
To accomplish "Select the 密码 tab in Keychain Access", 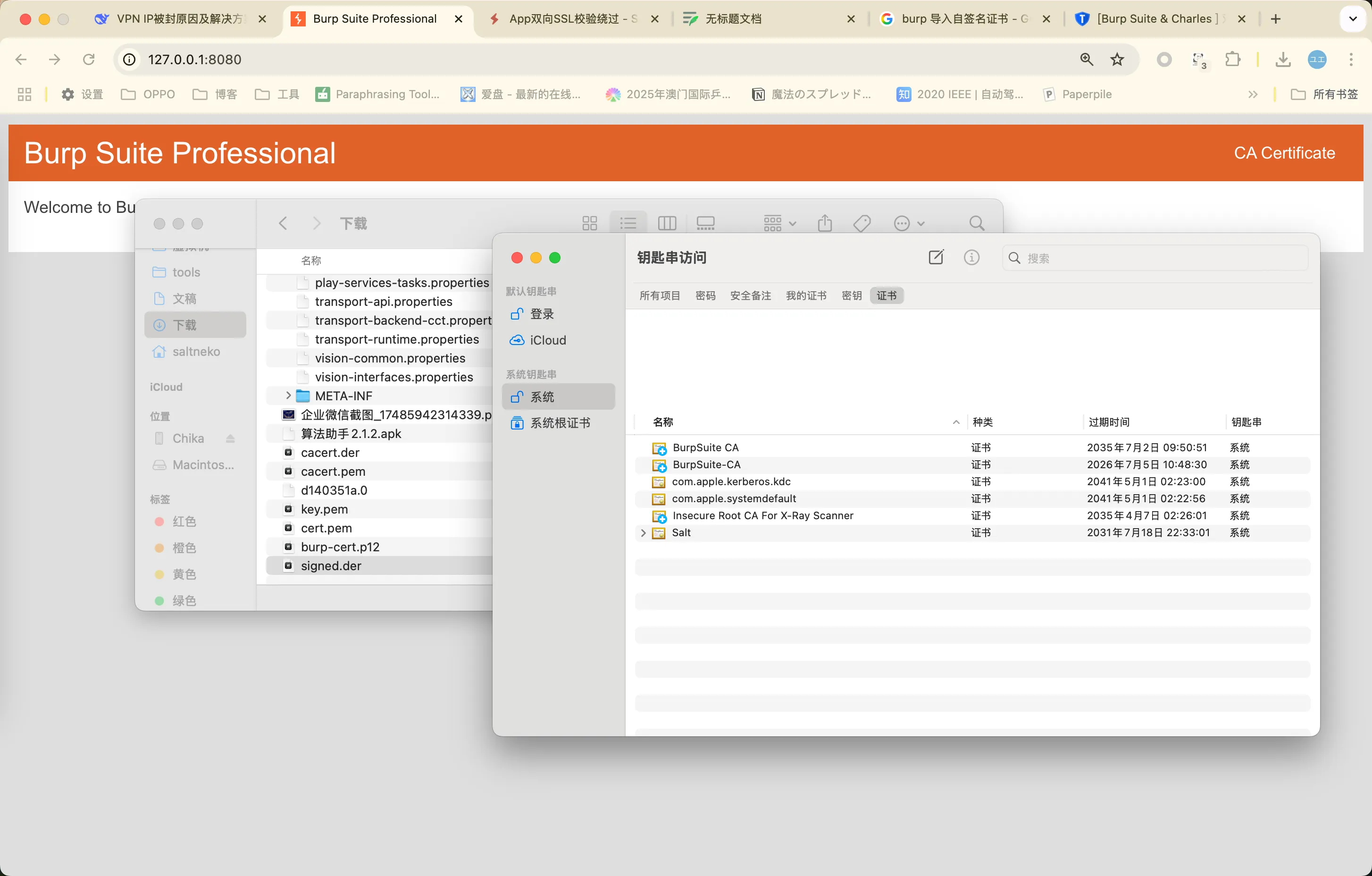I will 705,295.
